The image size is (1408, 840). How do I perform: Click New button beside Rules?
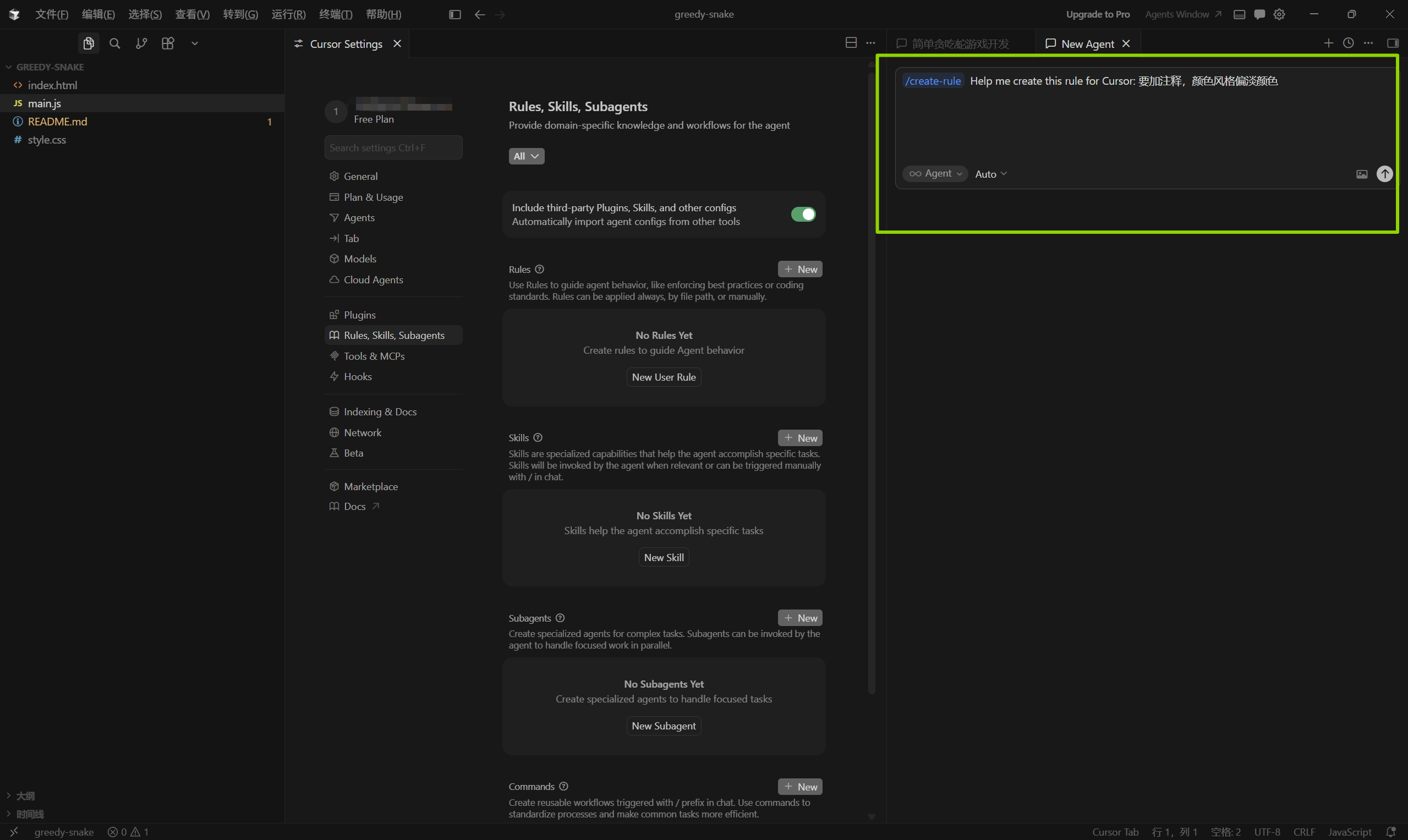(x=800, y=269)
